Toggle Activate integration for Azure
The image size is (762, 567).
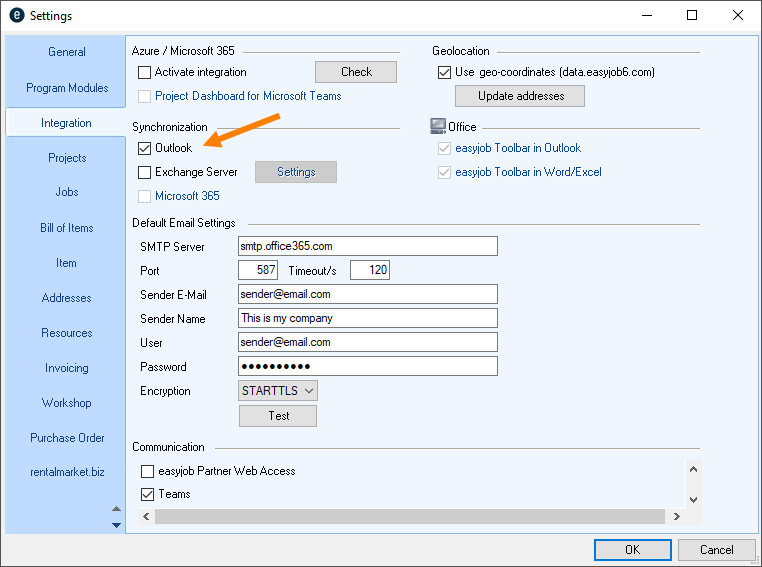tap(145, 72)
